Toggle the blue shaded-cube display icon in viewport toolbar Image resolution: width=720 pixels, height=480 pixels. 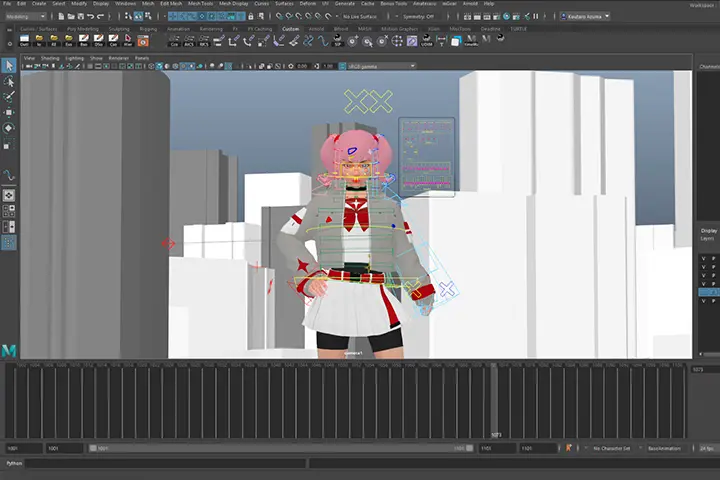pyautogui.click(x=159, y=66)
